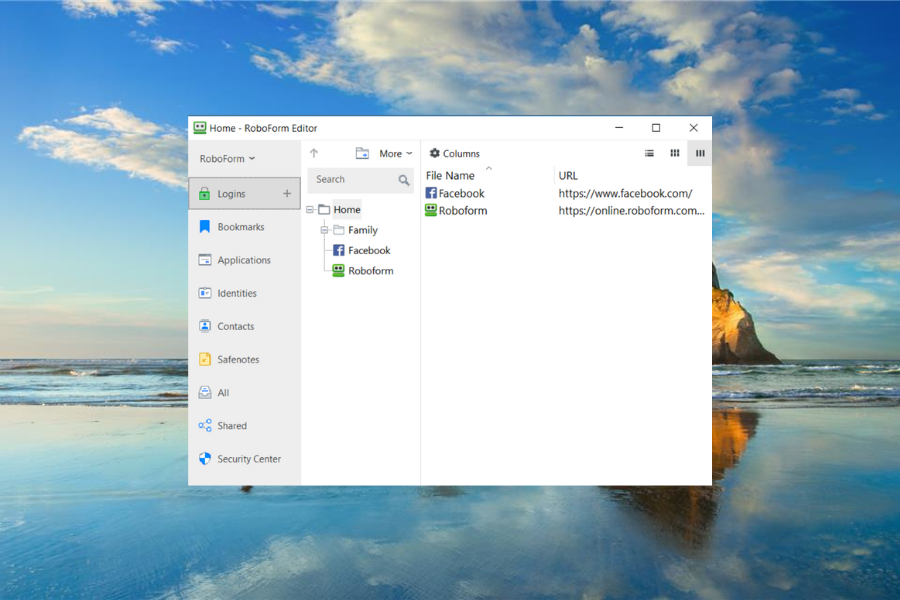Select the column details view icon
The image size is (900, 600).
(700, 153)
